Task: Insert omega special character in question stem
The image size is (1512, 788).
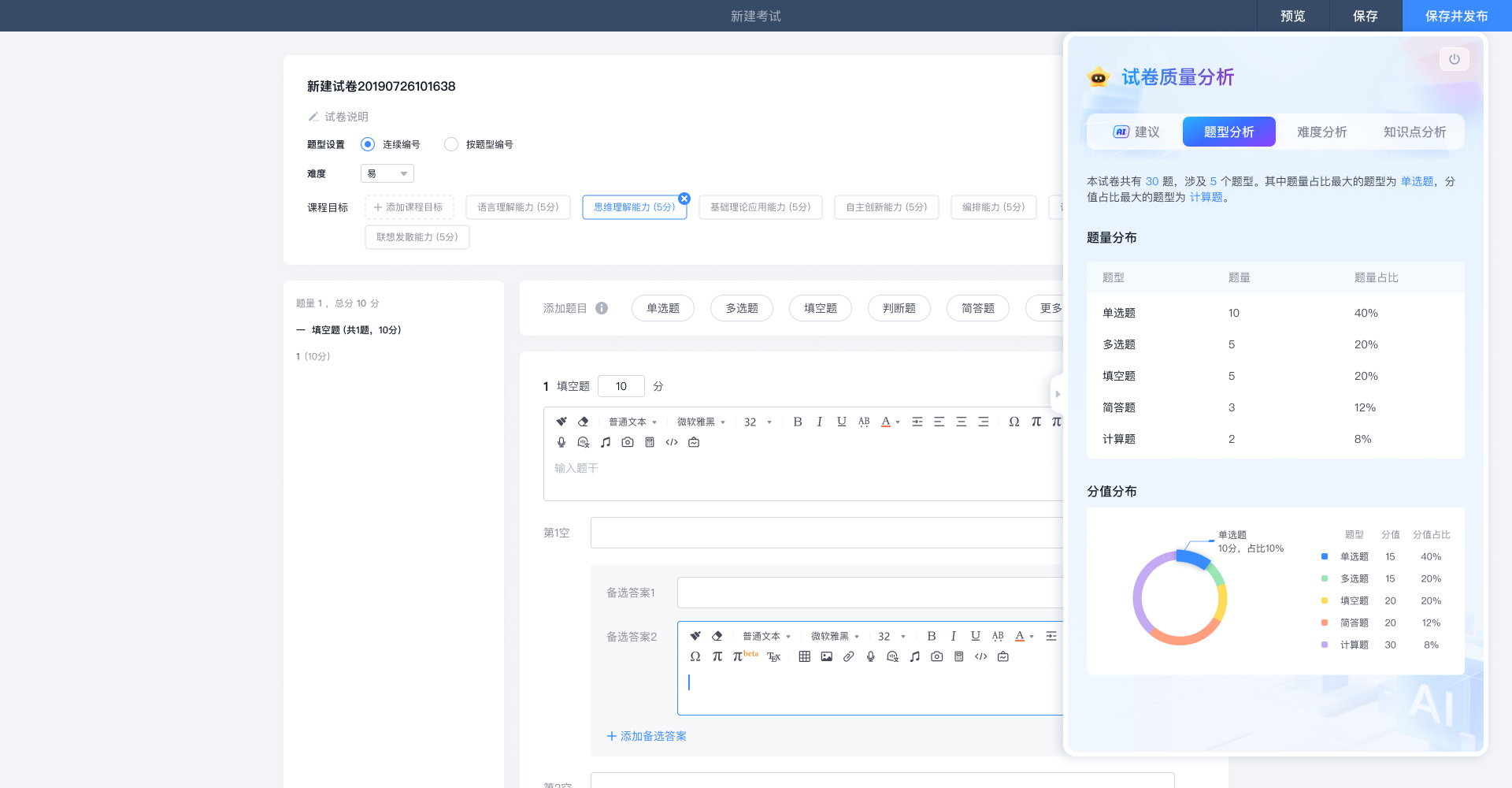Action: 1014,422
